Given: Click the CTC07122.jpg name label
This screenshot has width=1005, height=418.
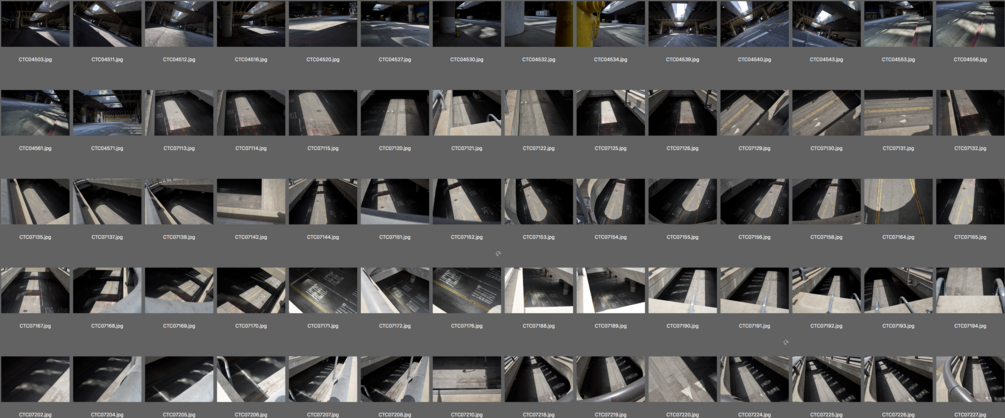Looking at the screenshot, I should pyautogui.click(x=538, y=148).
